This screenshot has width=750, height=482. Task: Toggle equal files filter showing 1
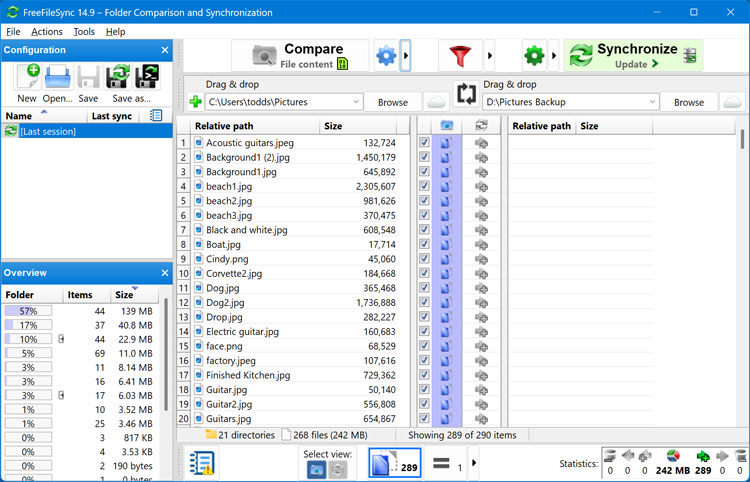tap(447, 463)
